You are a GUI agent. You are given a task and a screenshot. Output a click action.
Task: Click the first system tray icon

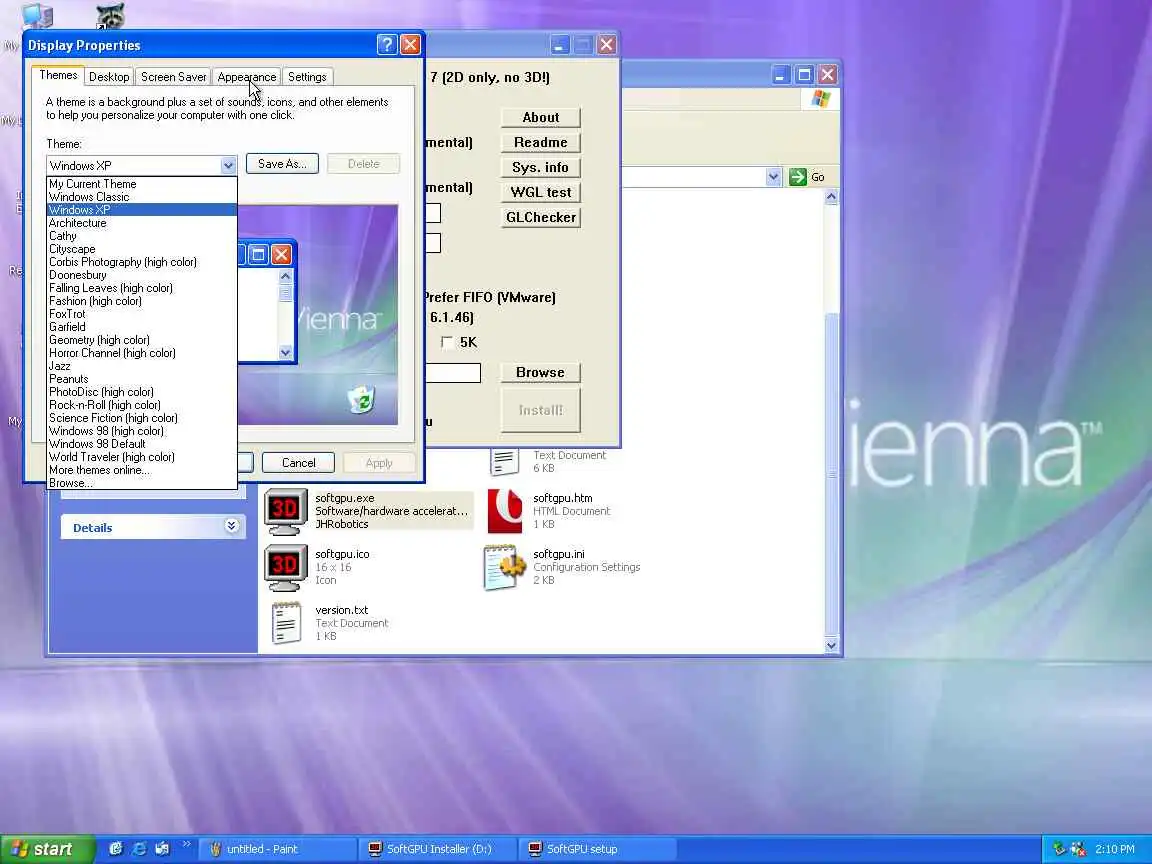point(1059,849)
